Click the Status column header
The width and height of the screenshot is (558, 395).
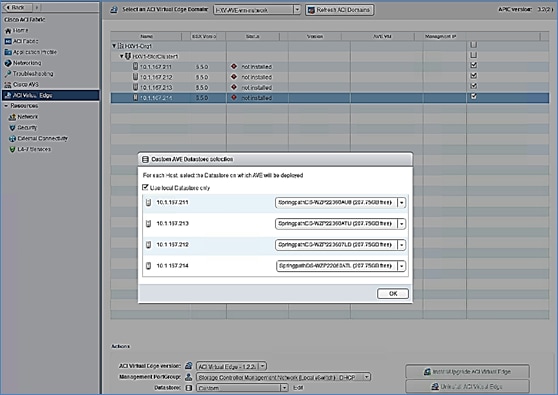coord(252,36)
